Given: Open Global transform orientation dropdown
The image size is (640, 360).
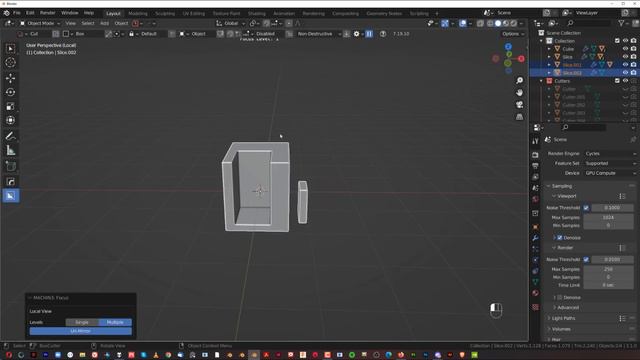Looking at the screenshot, I should click(x=230, y=23).
